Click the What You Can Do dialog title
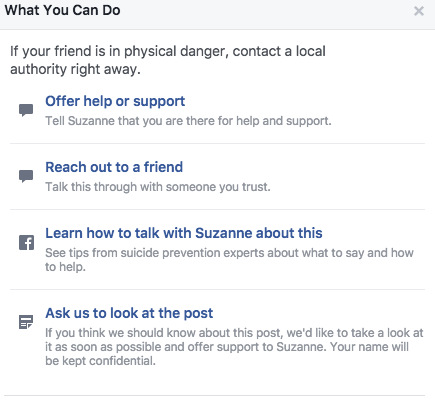 click(62, 10)
